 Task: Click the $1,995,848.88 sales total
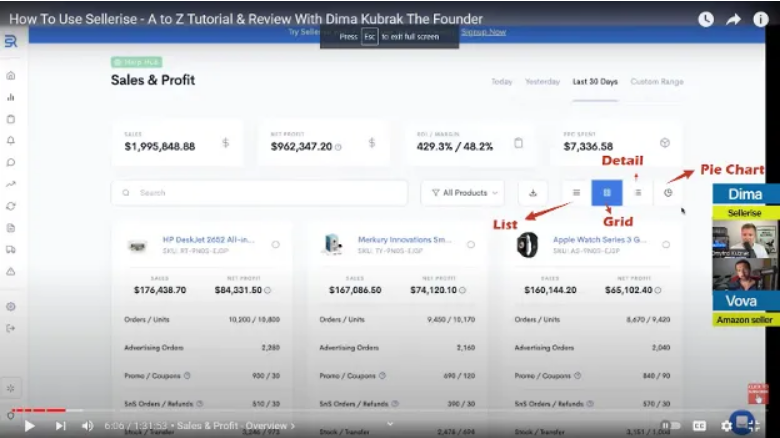[x=160, y=146]
